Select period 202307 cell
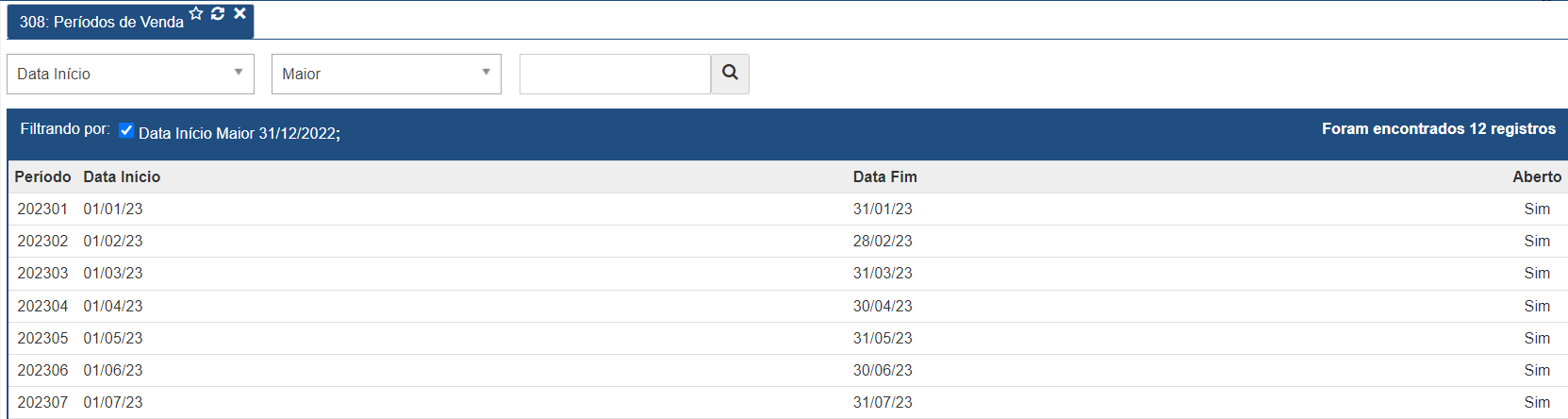 pos(42,402)
